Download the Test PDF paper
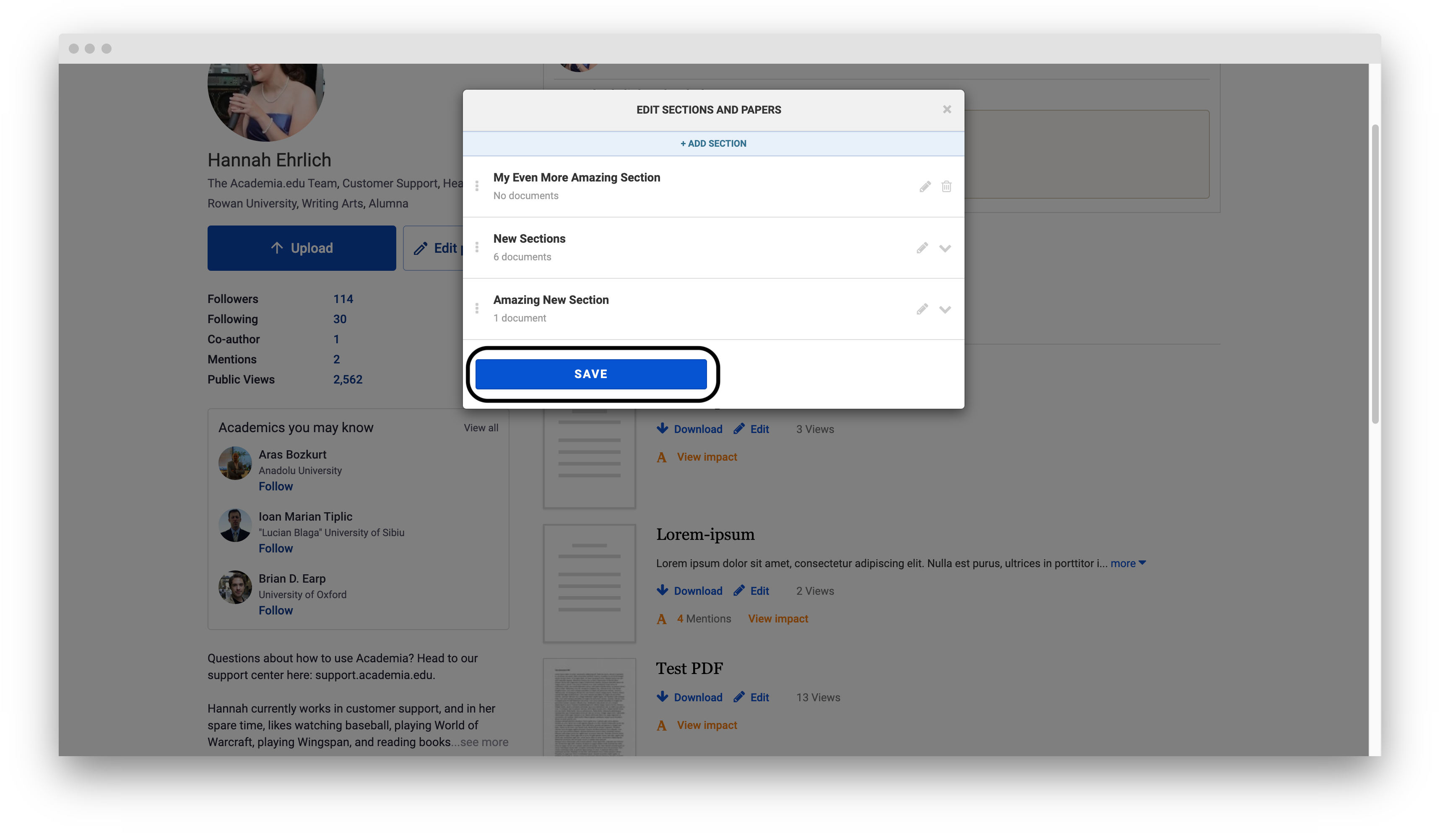Image resolution: width=1440 pixels, height=840 pixels. [x=689, y=697]
